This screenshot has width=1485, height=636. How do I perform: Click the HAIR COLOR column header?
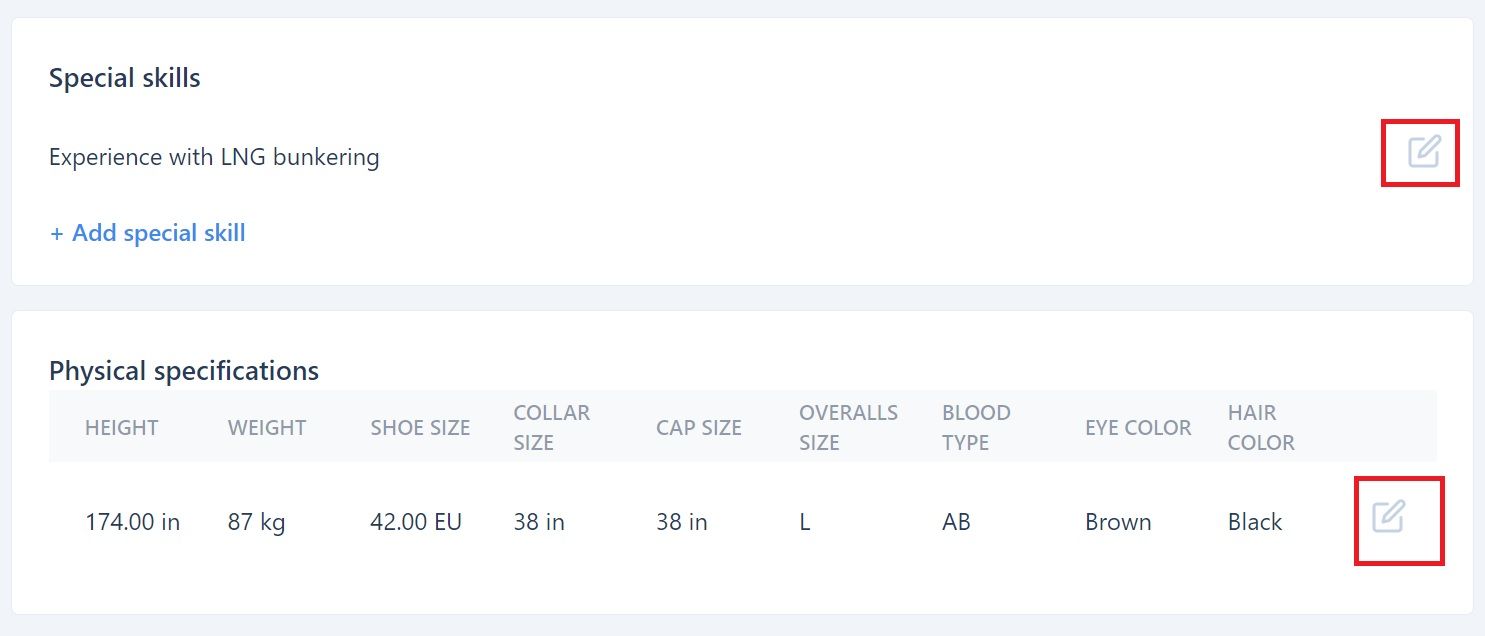pyautogui.click(x=1261, y=428)
